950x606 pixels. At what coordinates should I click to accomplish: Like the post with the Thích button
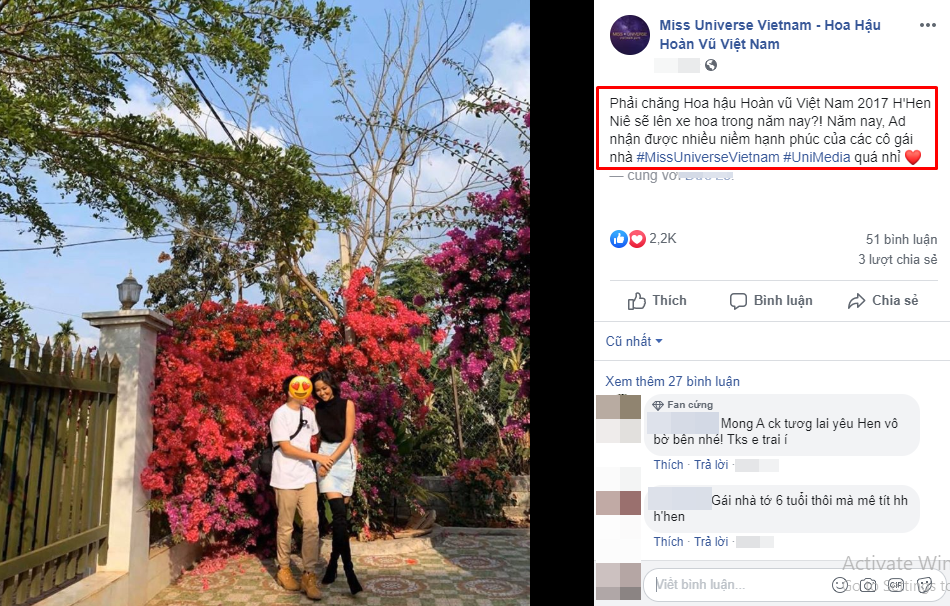(657, 301)
